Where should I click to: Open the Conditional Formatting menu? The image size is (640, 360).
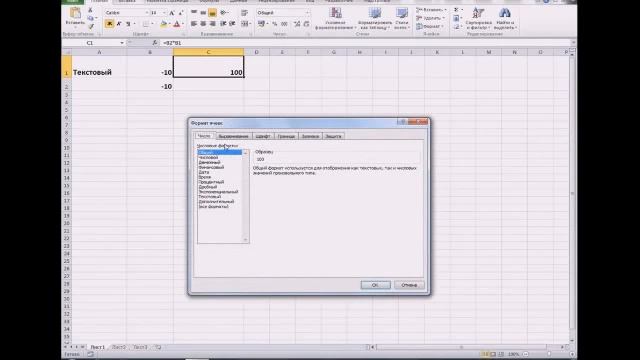pyautogui.click(x=335, y=18)
